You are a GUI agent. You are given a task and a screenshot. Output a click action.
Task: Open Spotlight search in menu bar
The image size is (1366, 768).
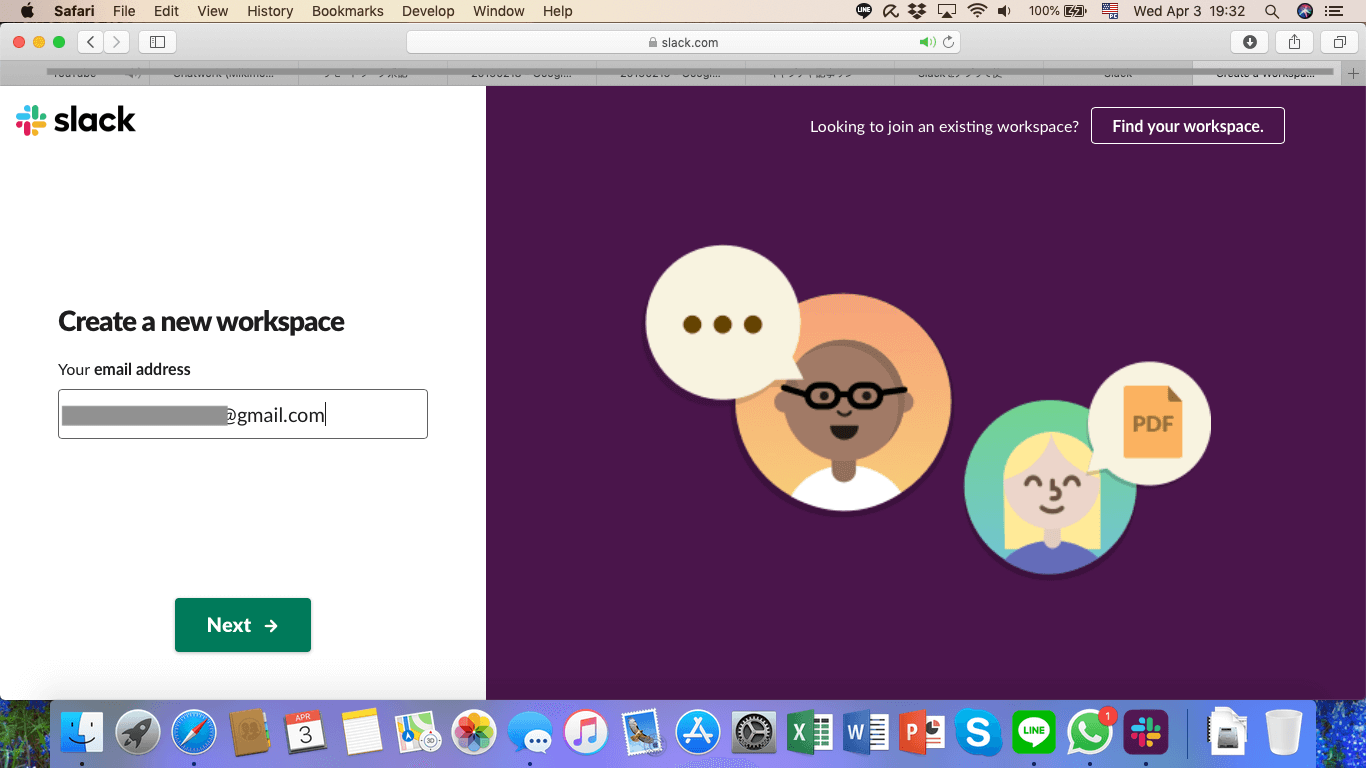(1272, 11)
